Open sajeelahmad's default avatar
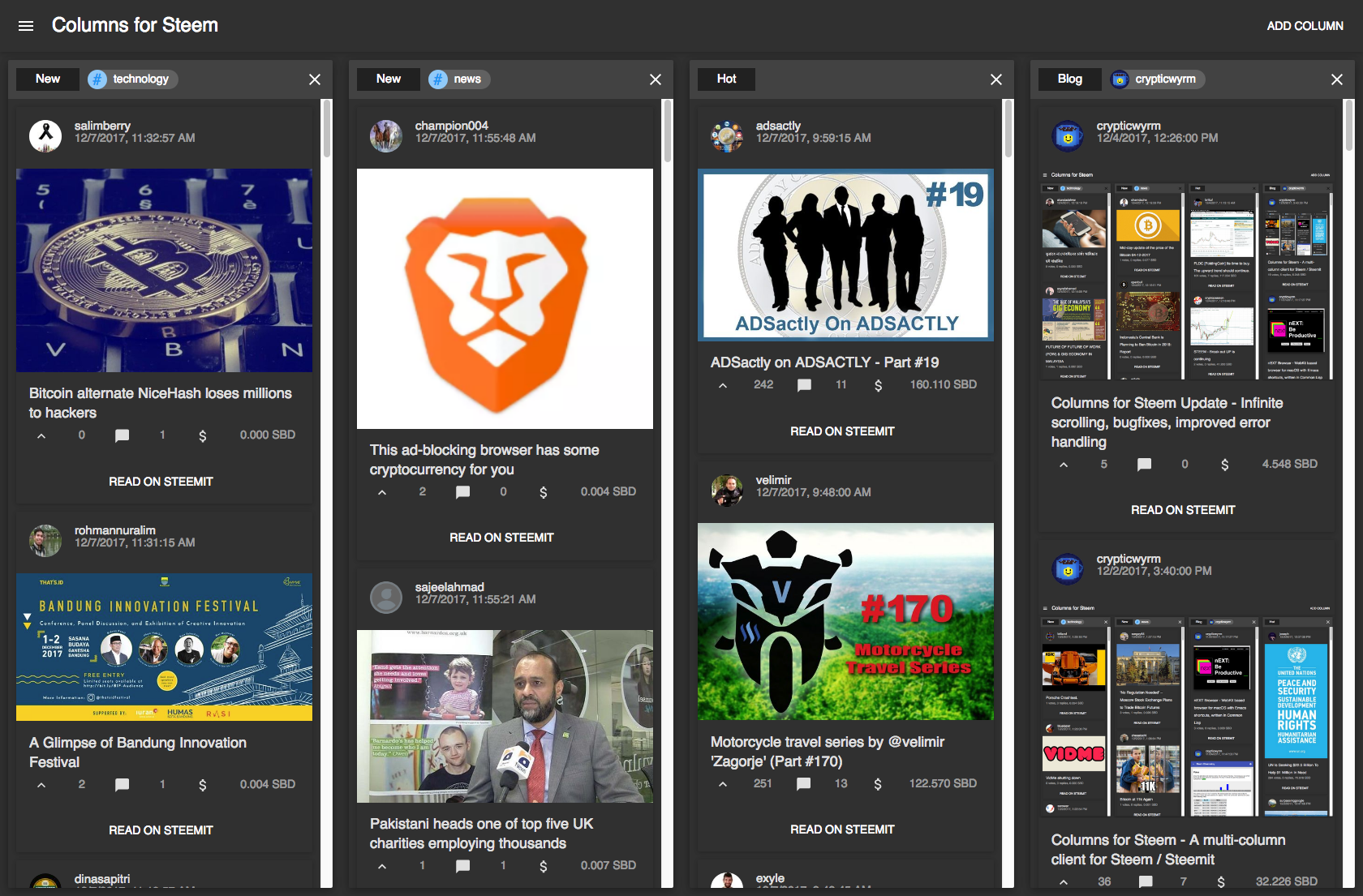Image resolution: width=1363 pixels, height=896 pixels. coord(386,597)
